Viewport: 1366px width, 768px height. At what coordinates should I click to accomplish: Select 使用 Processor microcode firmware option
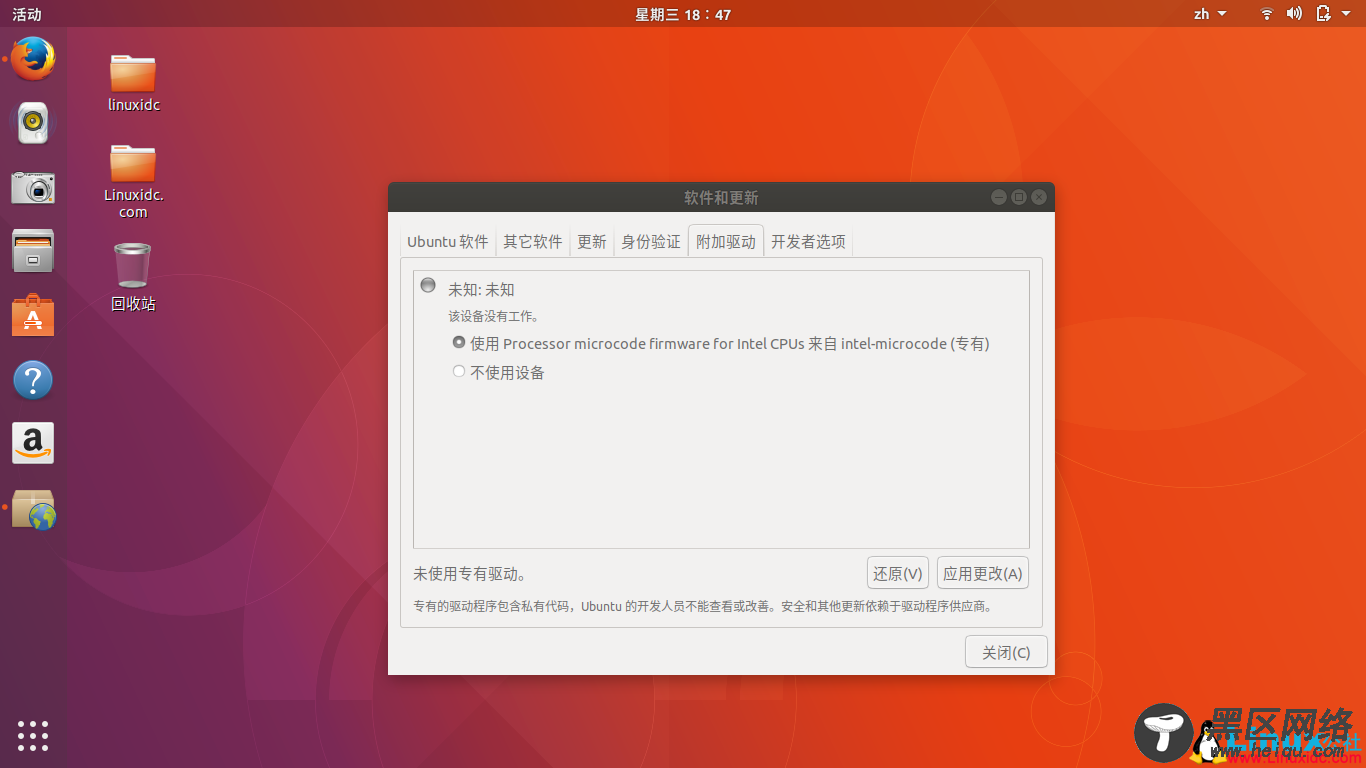[721, 343]
